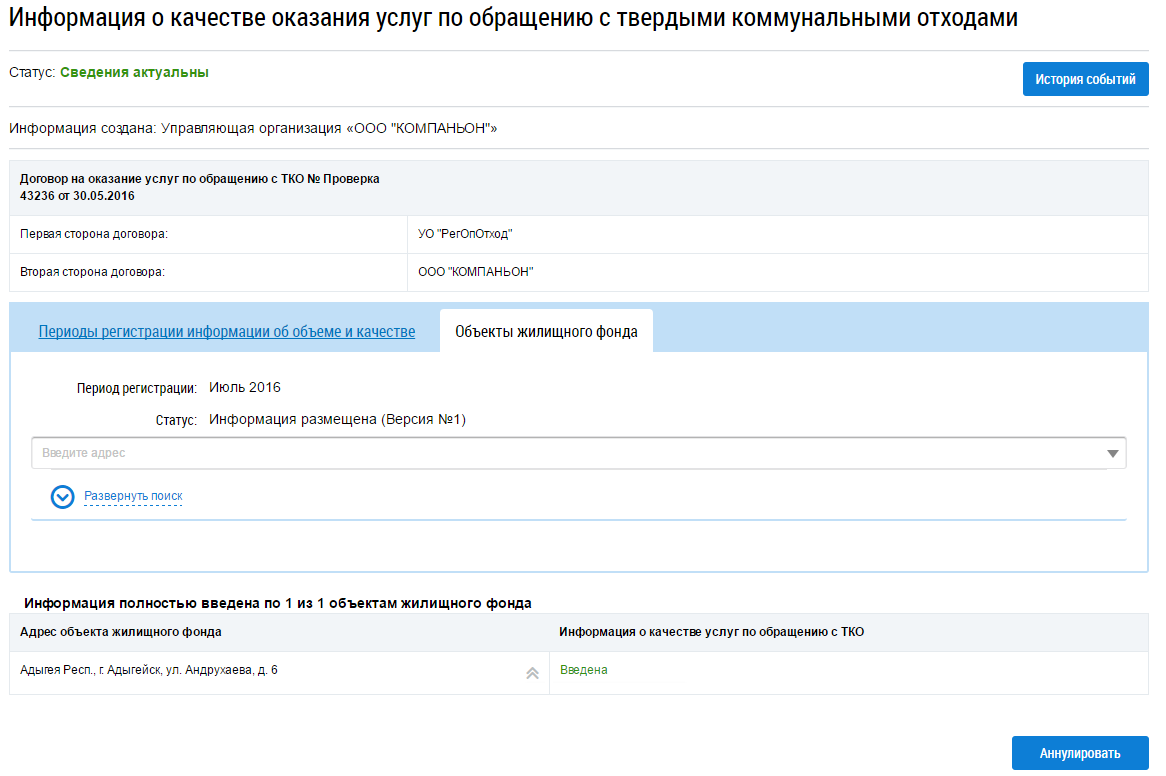Click the Информация размещена (Версия №1) status
This screenshot has width=1166, height=776.
tap(337, 420)
